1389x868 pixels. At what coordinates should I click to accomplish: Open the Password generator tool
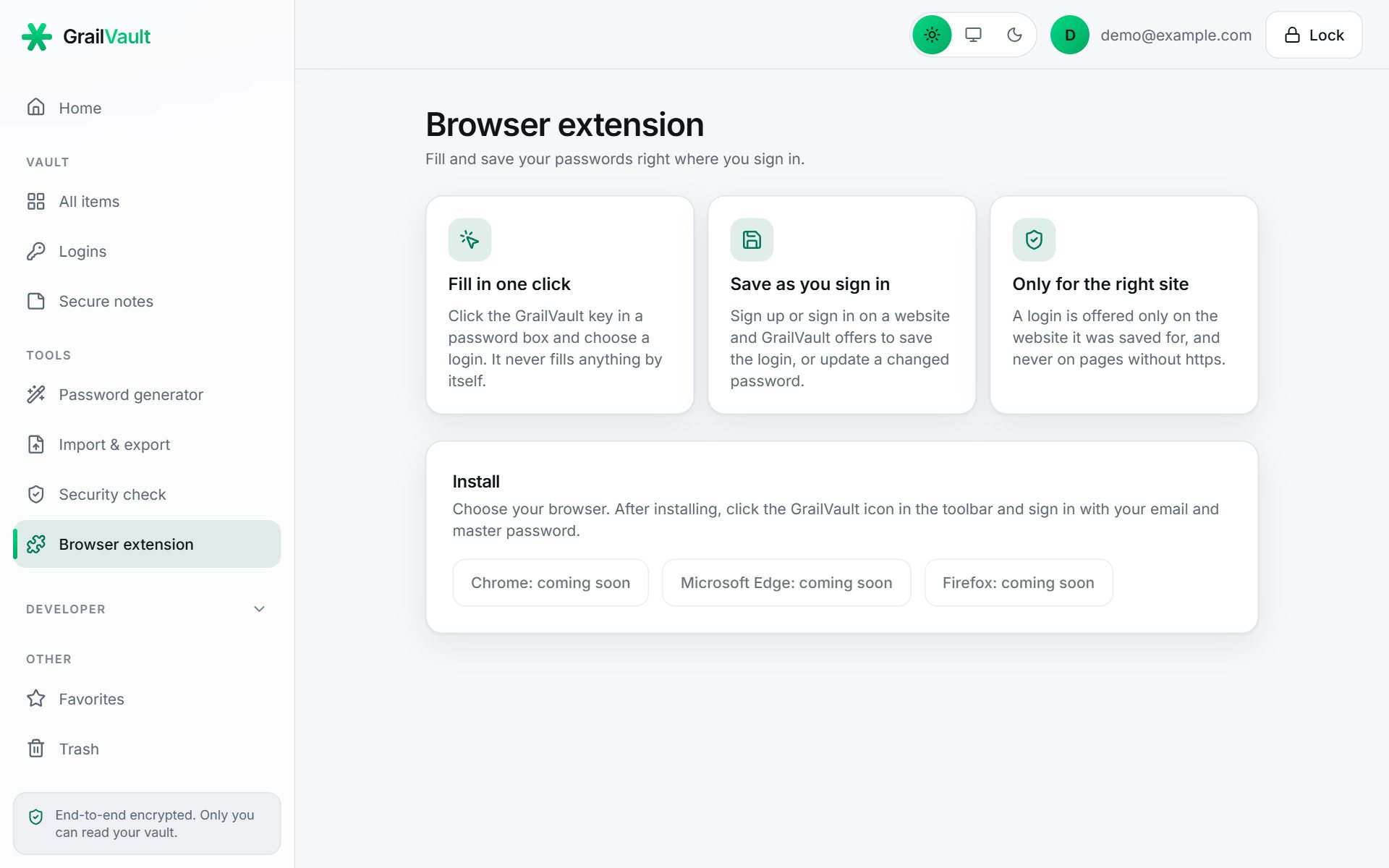(x=147, y=394)
